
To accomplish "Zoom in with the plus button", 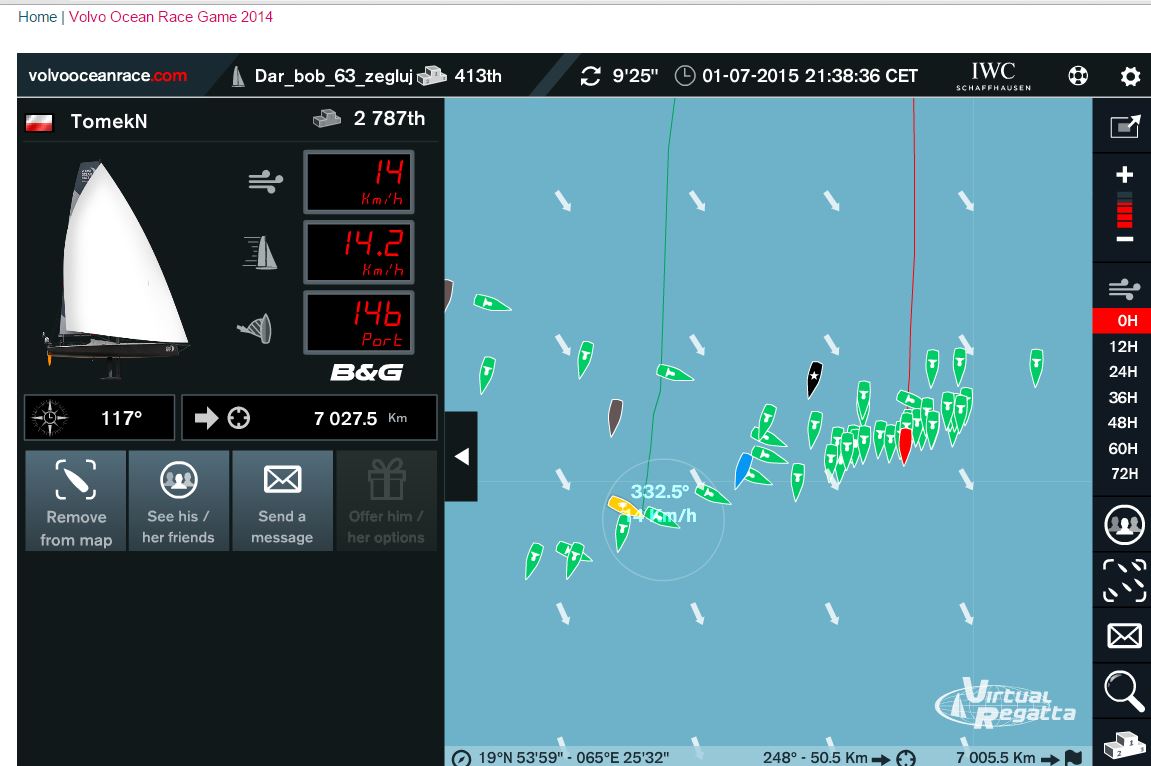I will tap(1124, 175).
